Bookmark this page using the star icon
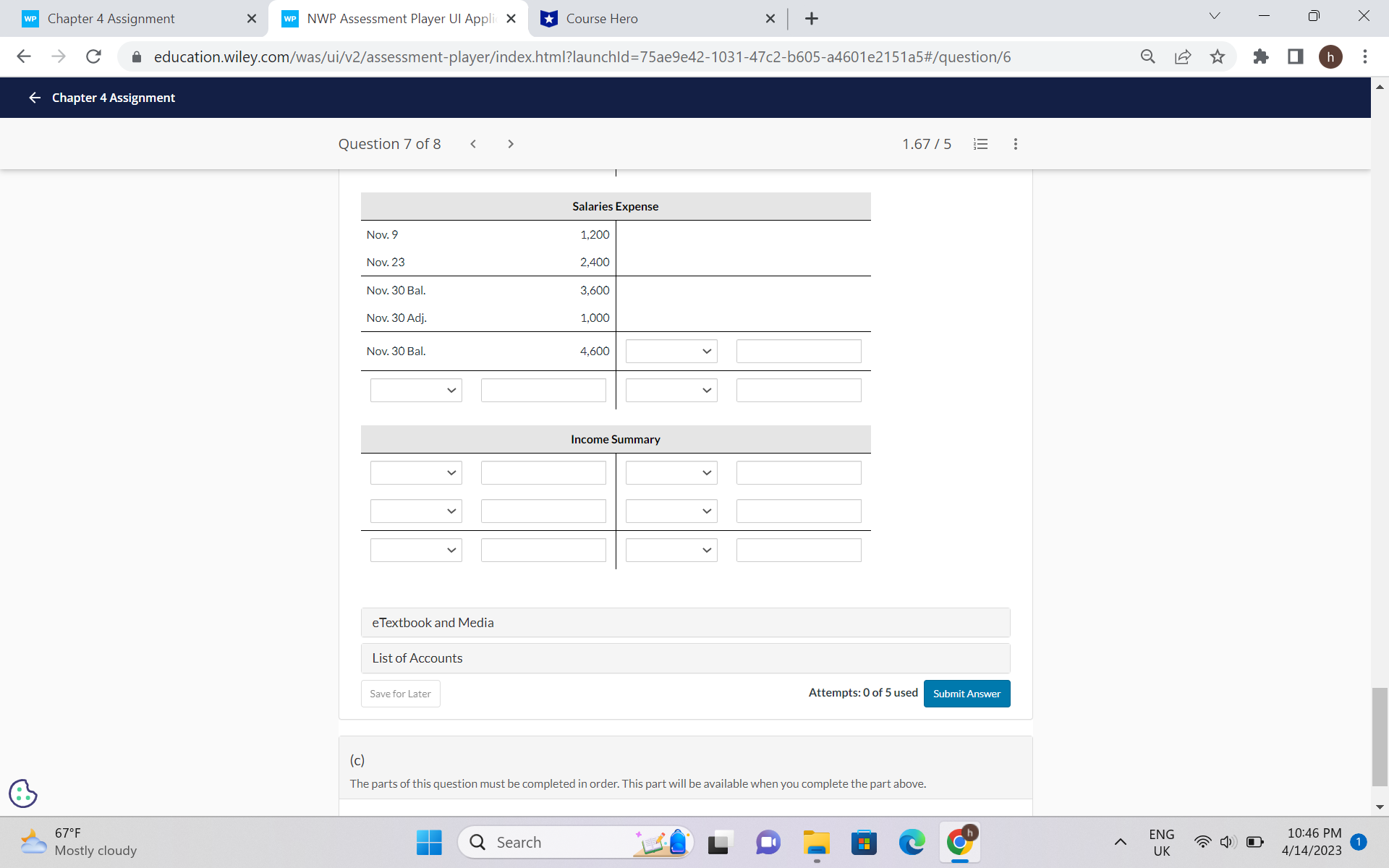The width and height of the screenshot is (1389, 868). pyautogui.click(x=1218, y=56)
